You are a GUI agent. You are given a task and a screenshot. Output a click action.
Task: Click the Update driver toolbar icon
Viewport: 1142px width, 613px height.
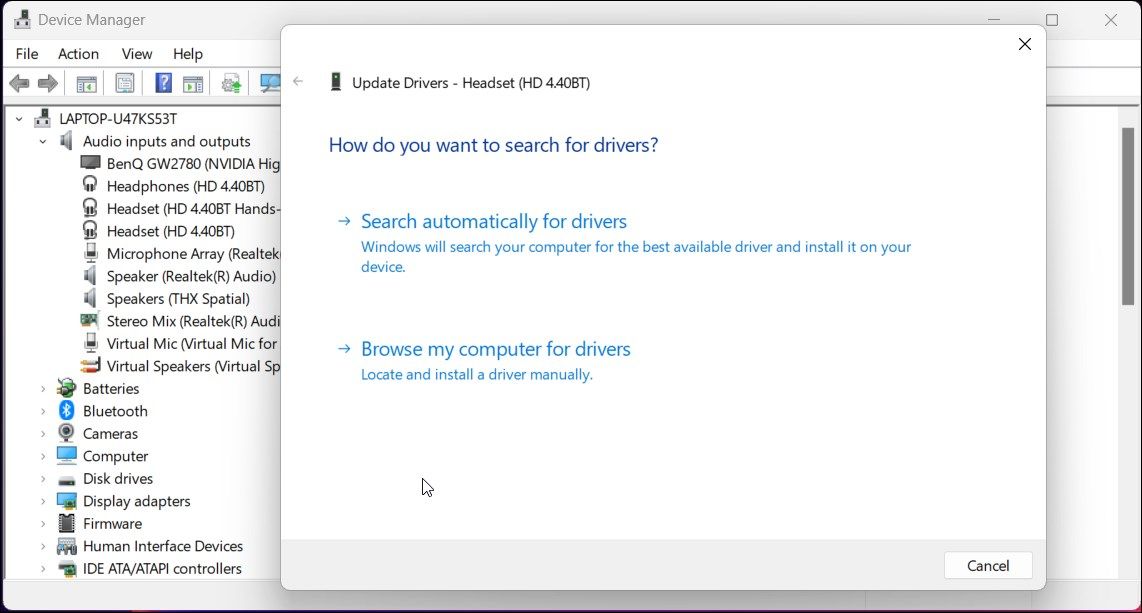point(232,84)
